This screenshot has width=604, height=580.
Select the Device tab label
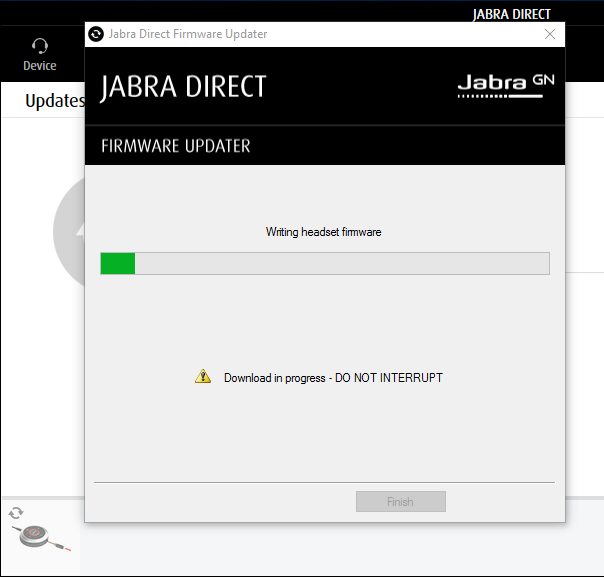[x=40, y=66]
